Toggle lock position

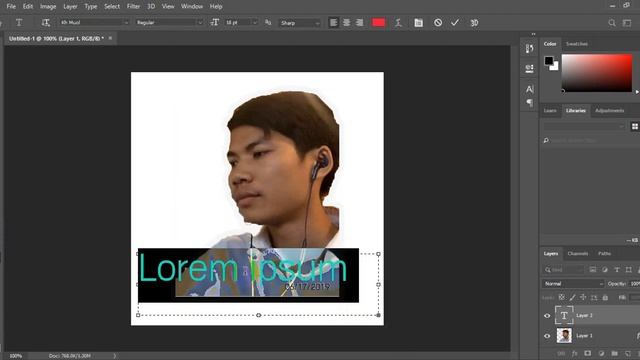tap(583, 298)
